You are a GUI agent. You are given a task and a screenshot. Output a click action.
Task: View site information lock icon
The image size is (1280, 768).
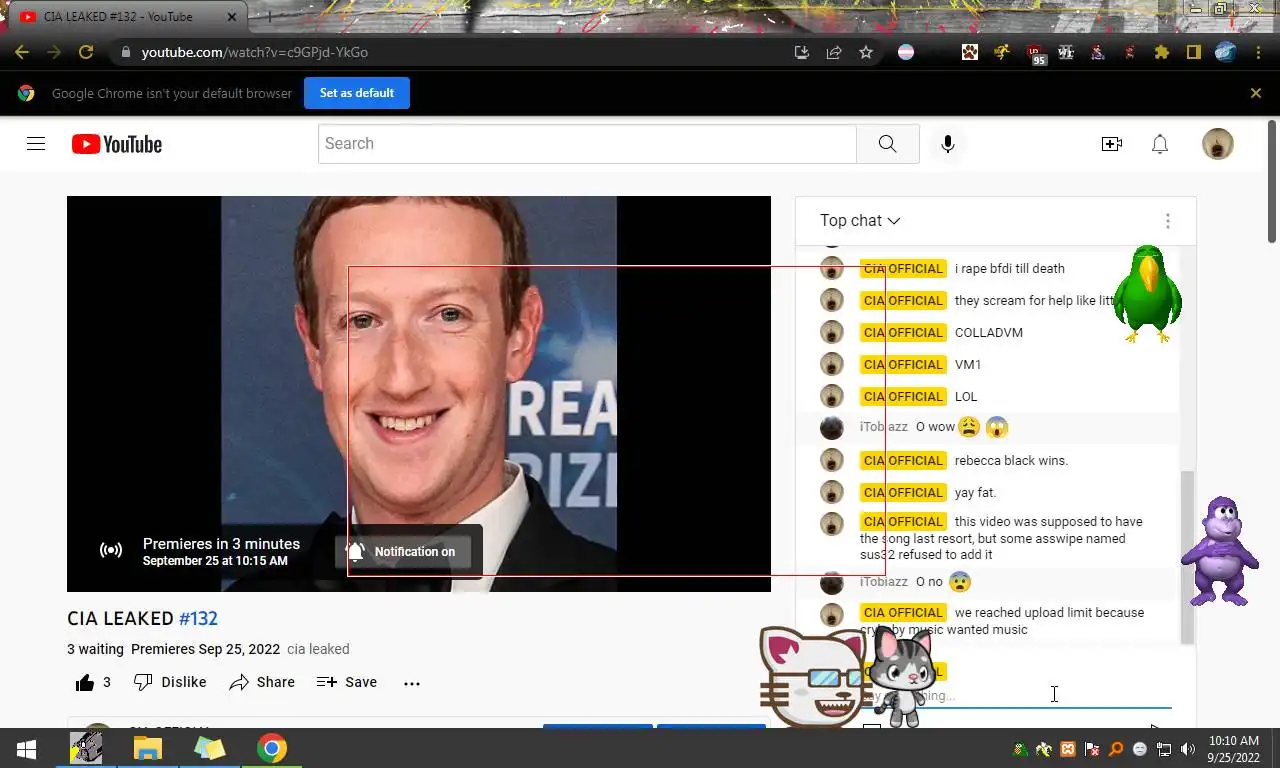click(x=125, y=52)
